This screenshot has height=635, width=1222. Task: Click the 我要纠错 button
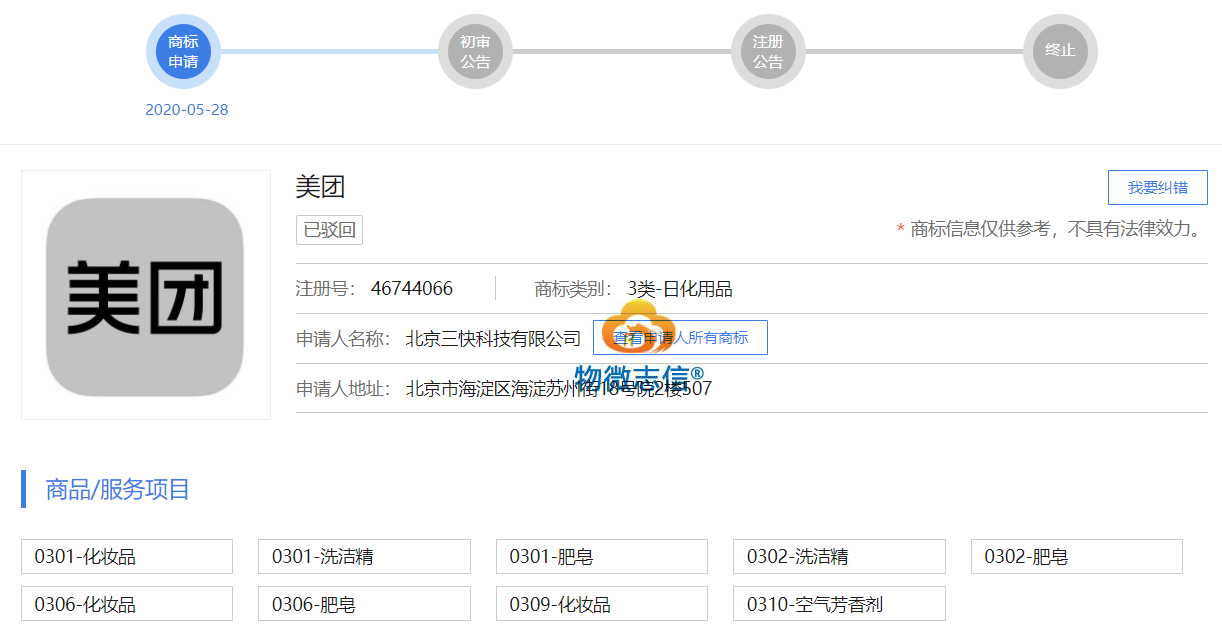[1158, 188]
